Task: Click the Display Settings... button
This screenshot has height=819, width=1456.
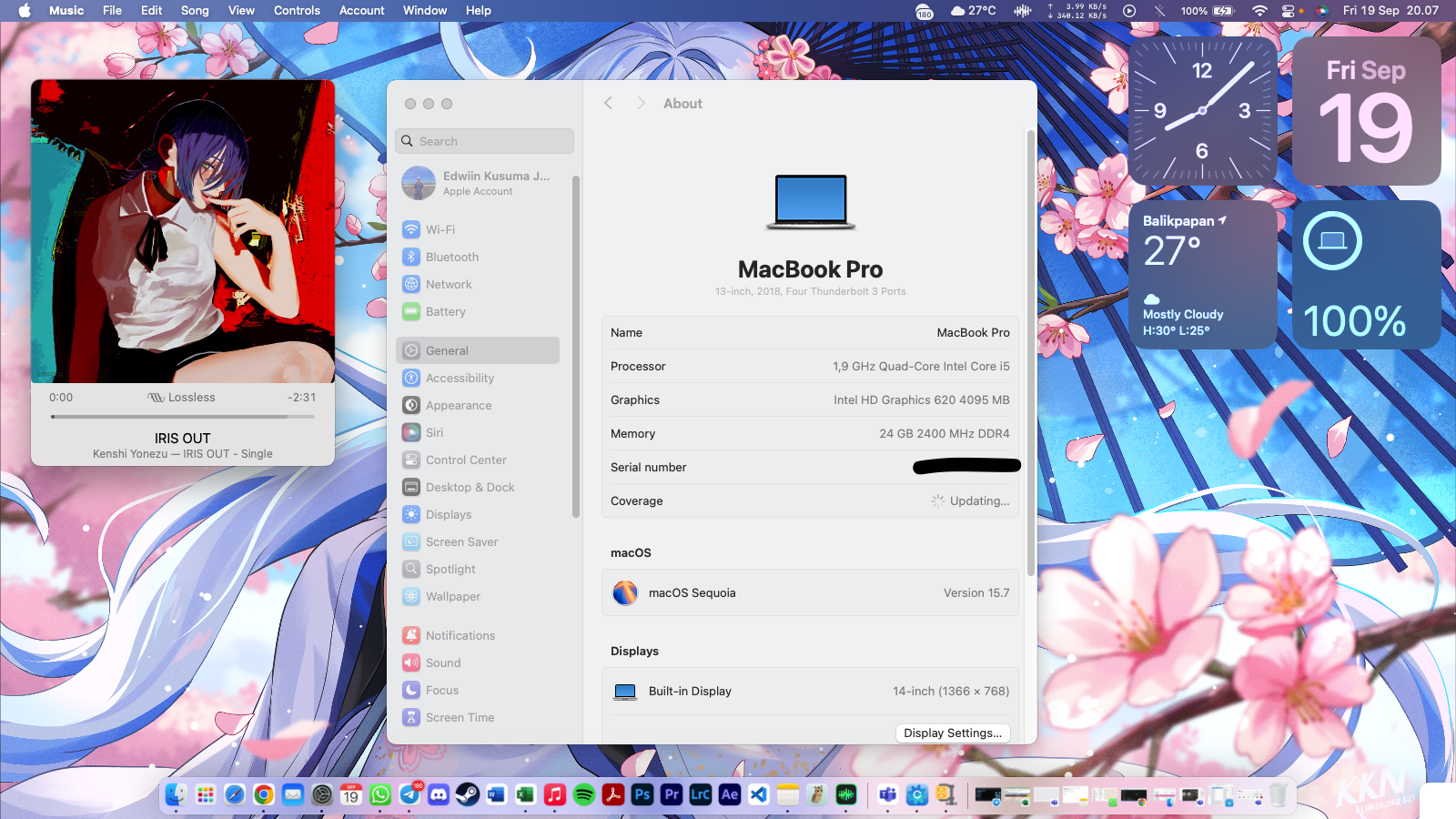Action: coord(953,733)
